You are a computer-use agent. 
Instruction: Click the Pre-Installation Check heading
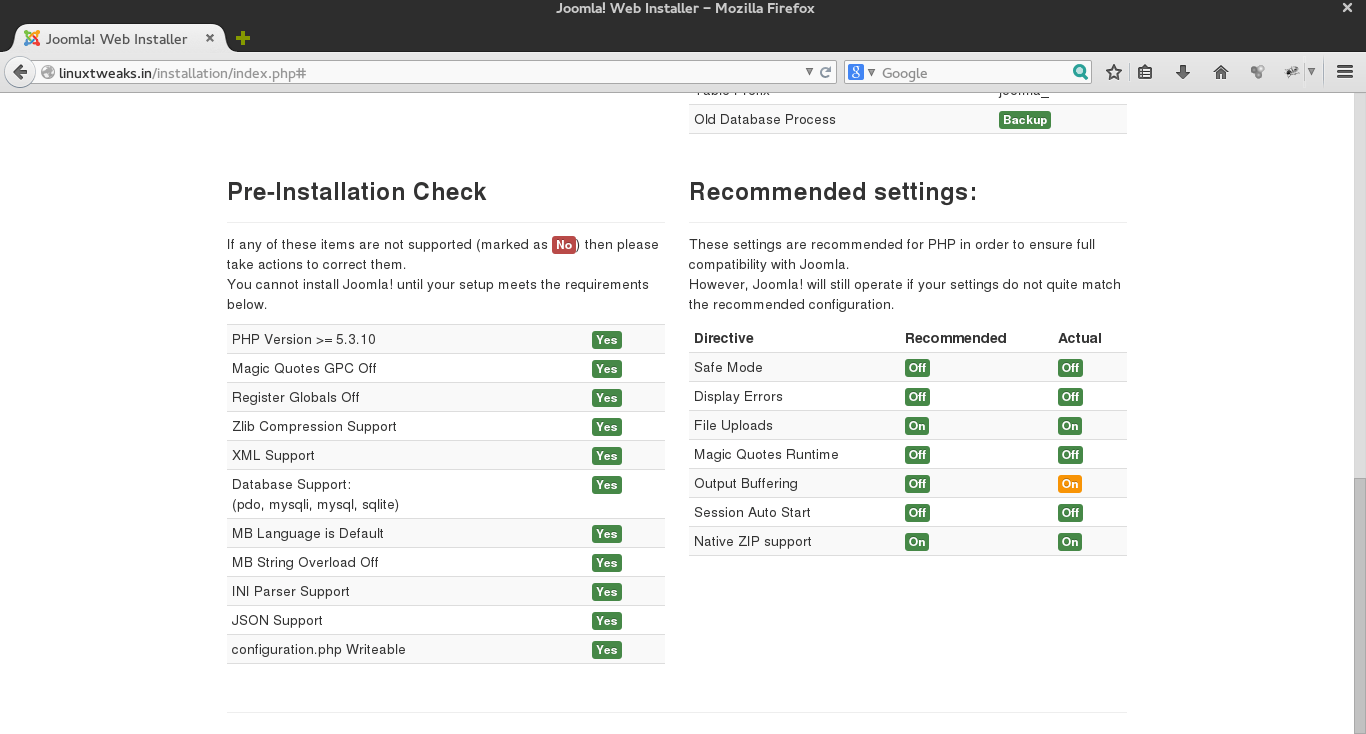pyautogui.click(x=357, y=192)
